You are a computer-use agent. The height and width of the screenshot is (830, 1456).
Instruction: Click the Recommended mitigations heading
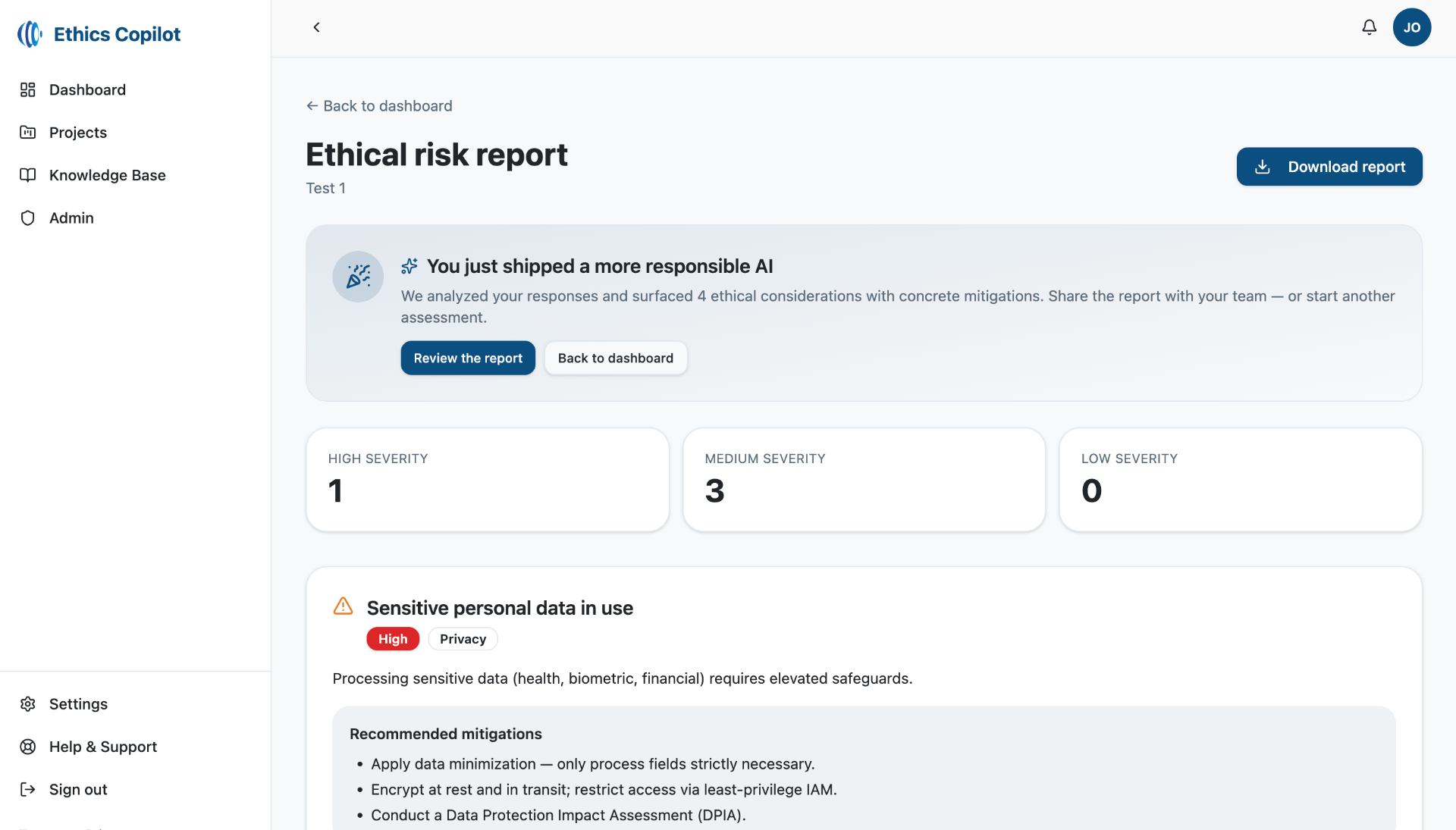pos(446,734)
